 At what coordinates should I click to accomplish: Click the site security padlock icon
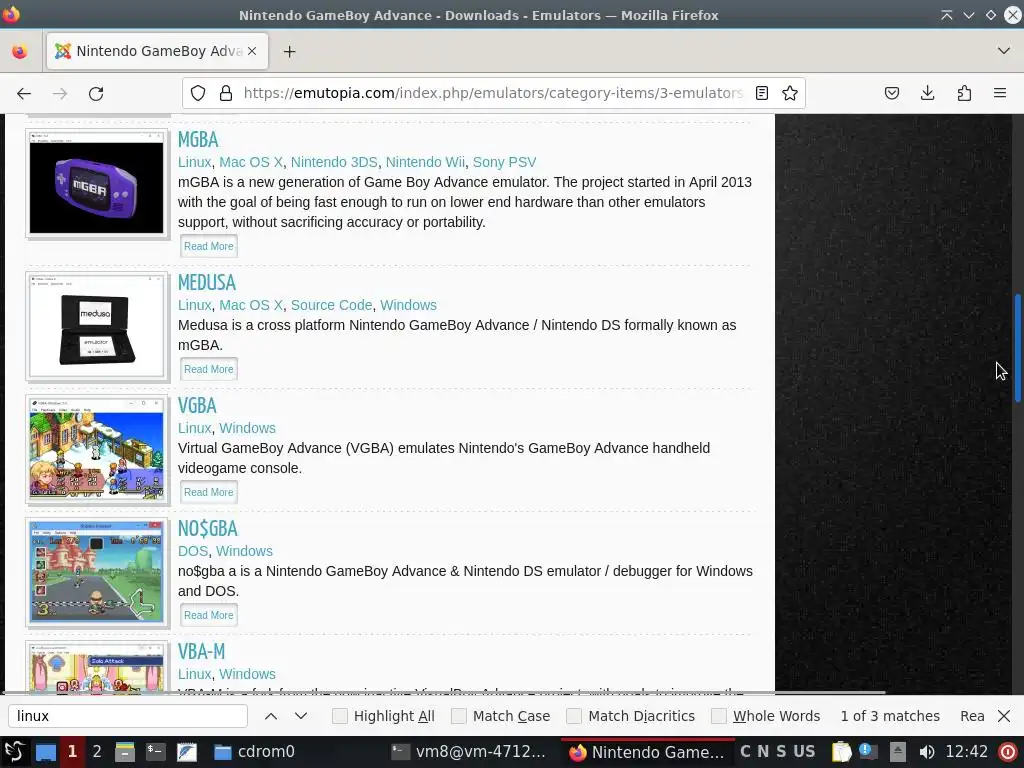tap(226, 93)
